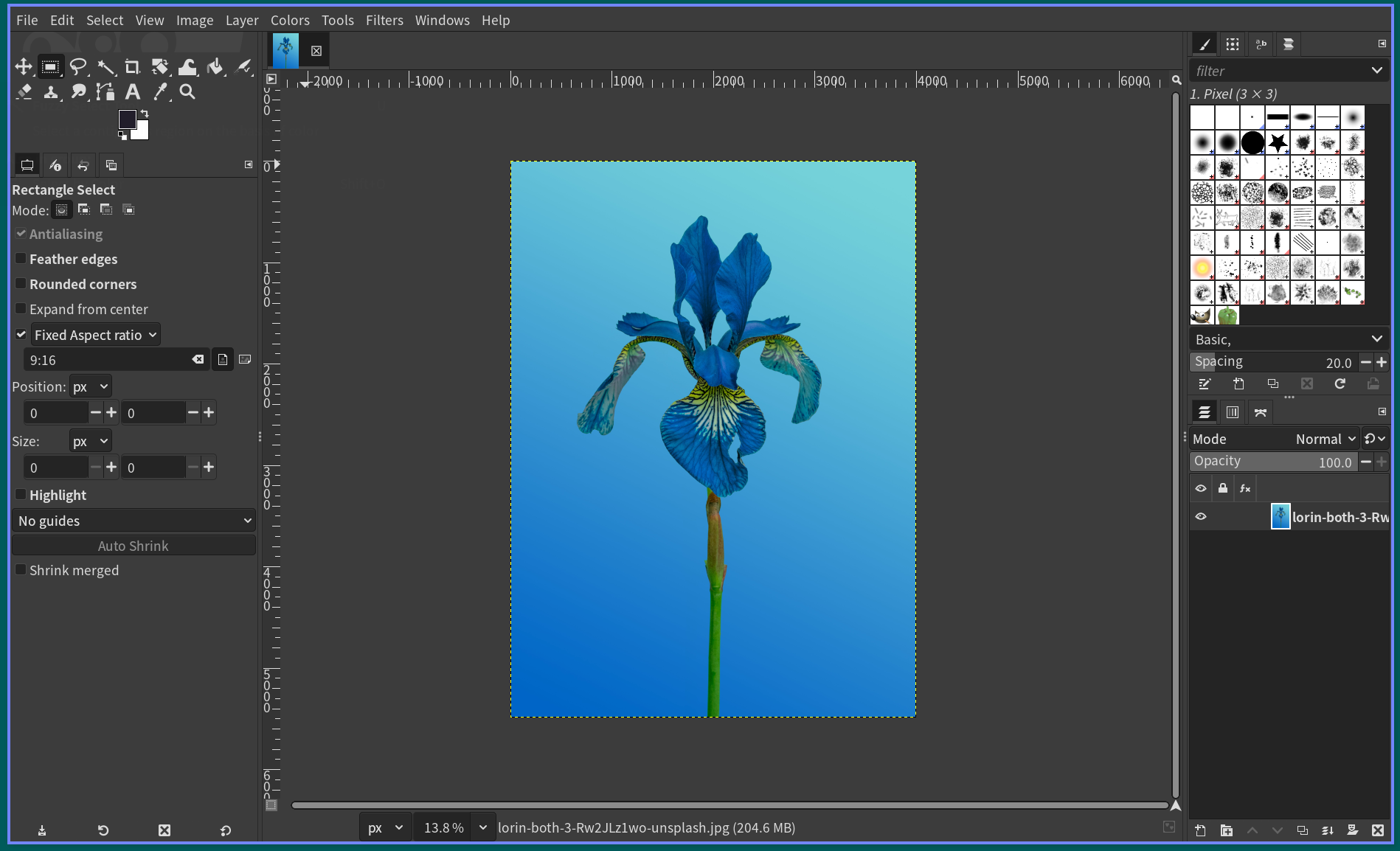The width and height of the screenshot is (1400, 851).
Task: Select the Move tool
Action: [x=24, y=67]
